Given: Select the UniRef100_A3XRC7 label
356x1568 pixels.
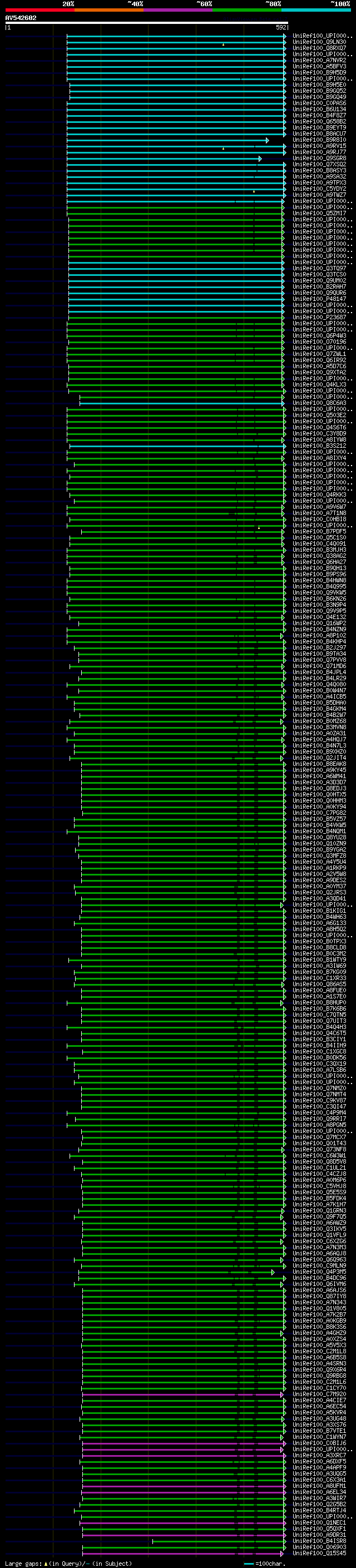Looking at the screenshot, I should pos(319,1456).
